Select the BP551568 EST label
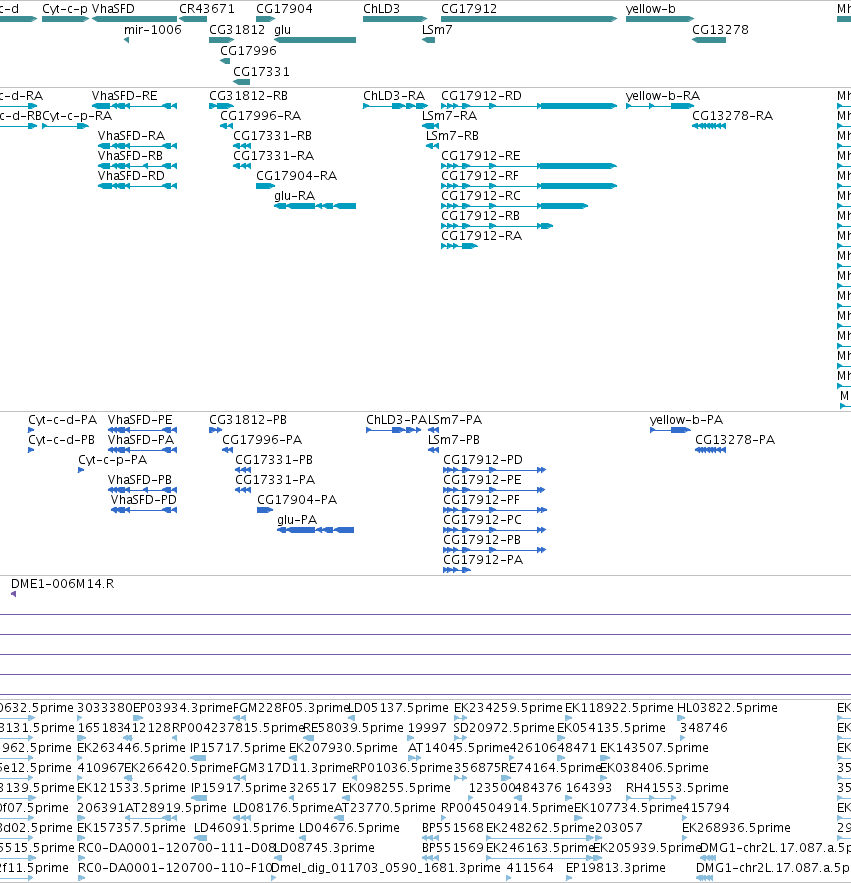This screenshot has height=883, width=851. click(x=453, y=828)
